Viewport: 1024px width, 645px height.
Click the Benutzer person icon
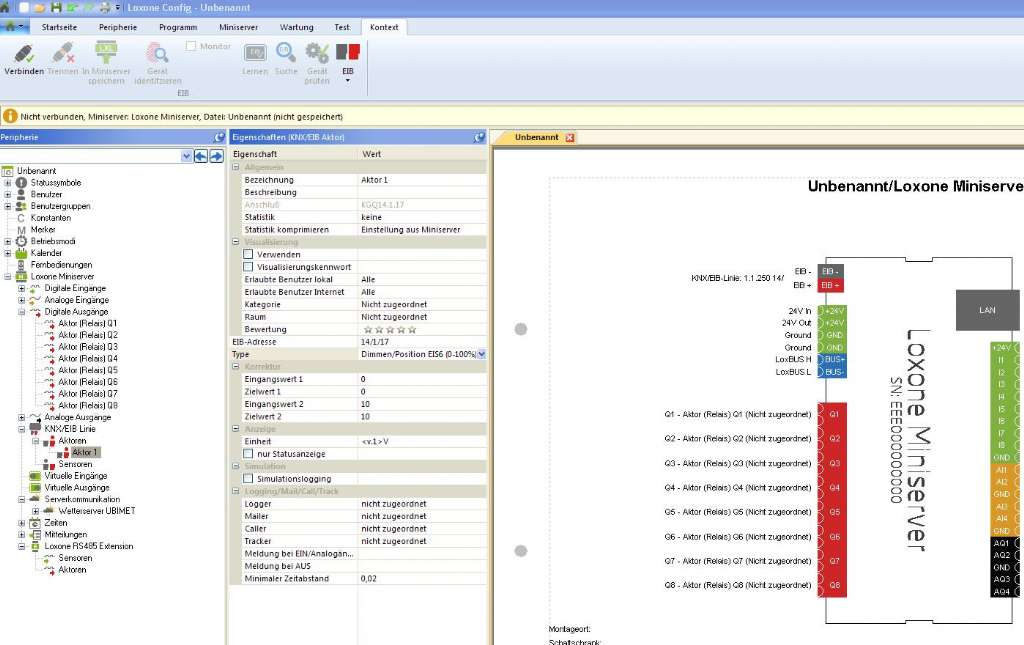click(21, 195)
